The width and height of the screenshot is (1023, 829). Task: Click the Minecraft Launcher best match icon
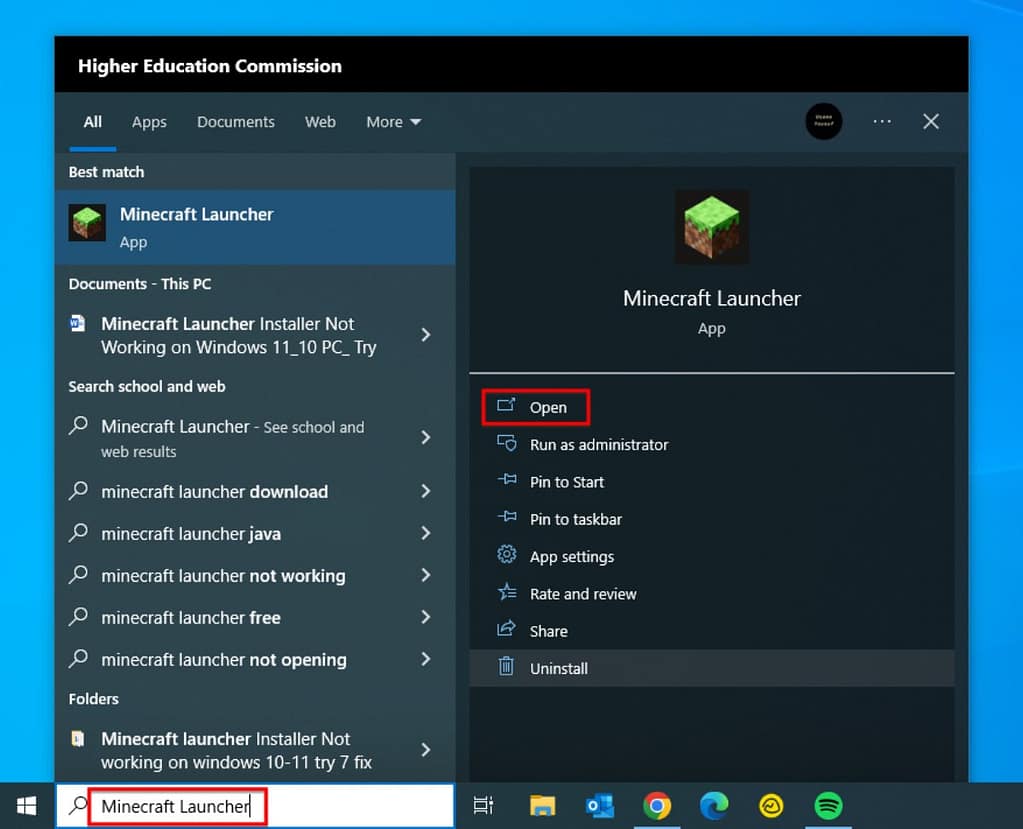click(x=87, y=222)
